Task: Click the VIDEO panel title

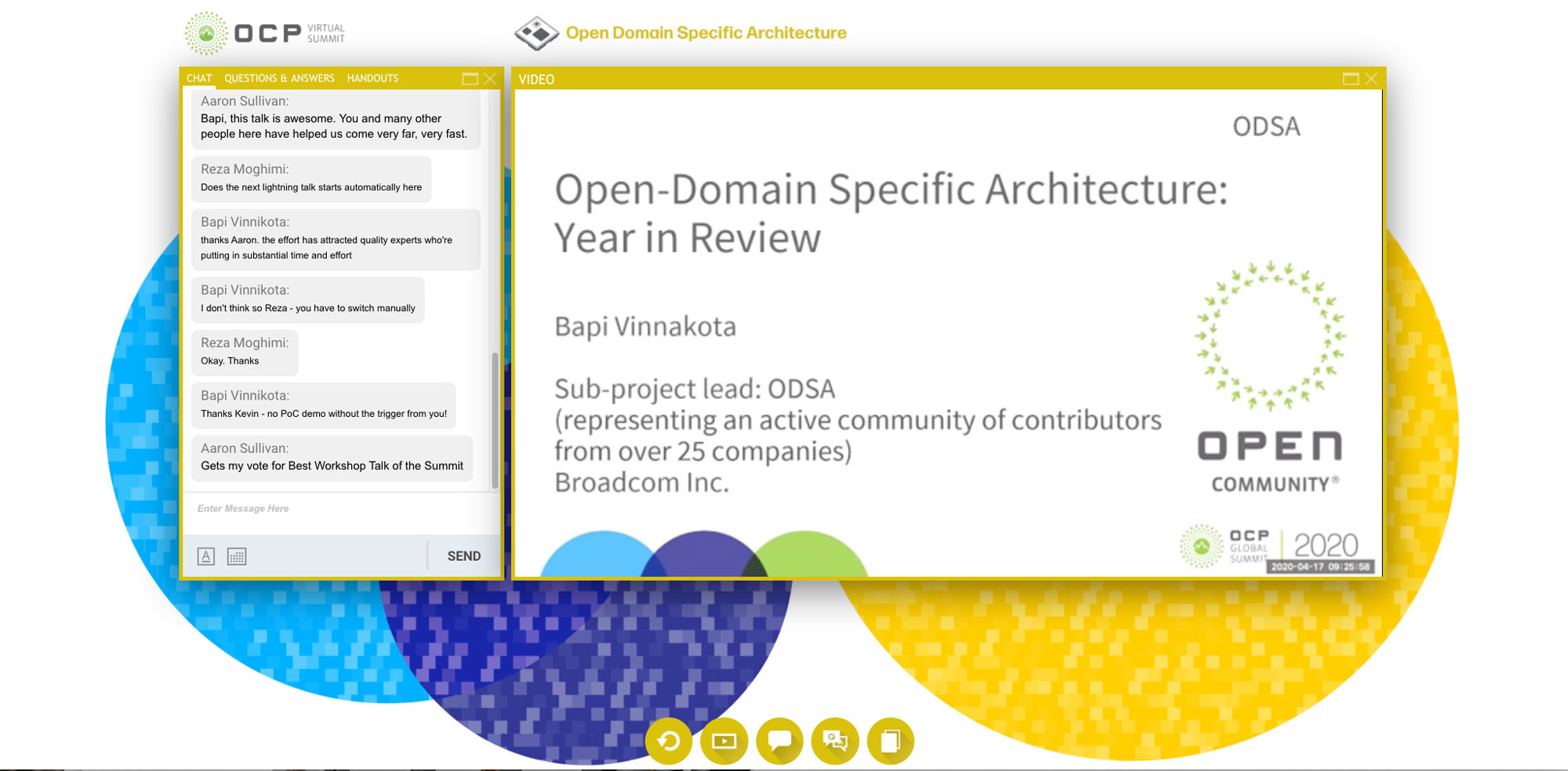Action: click(x=536, y=79)
